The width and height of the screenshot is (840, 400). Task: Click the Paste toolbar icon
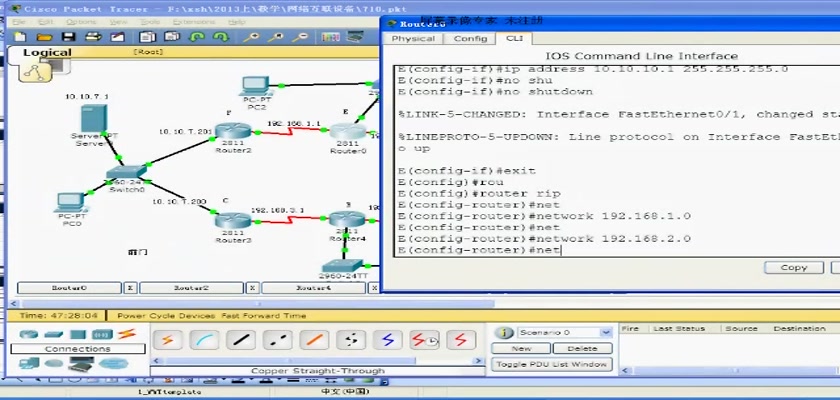(x=172, y=37)
